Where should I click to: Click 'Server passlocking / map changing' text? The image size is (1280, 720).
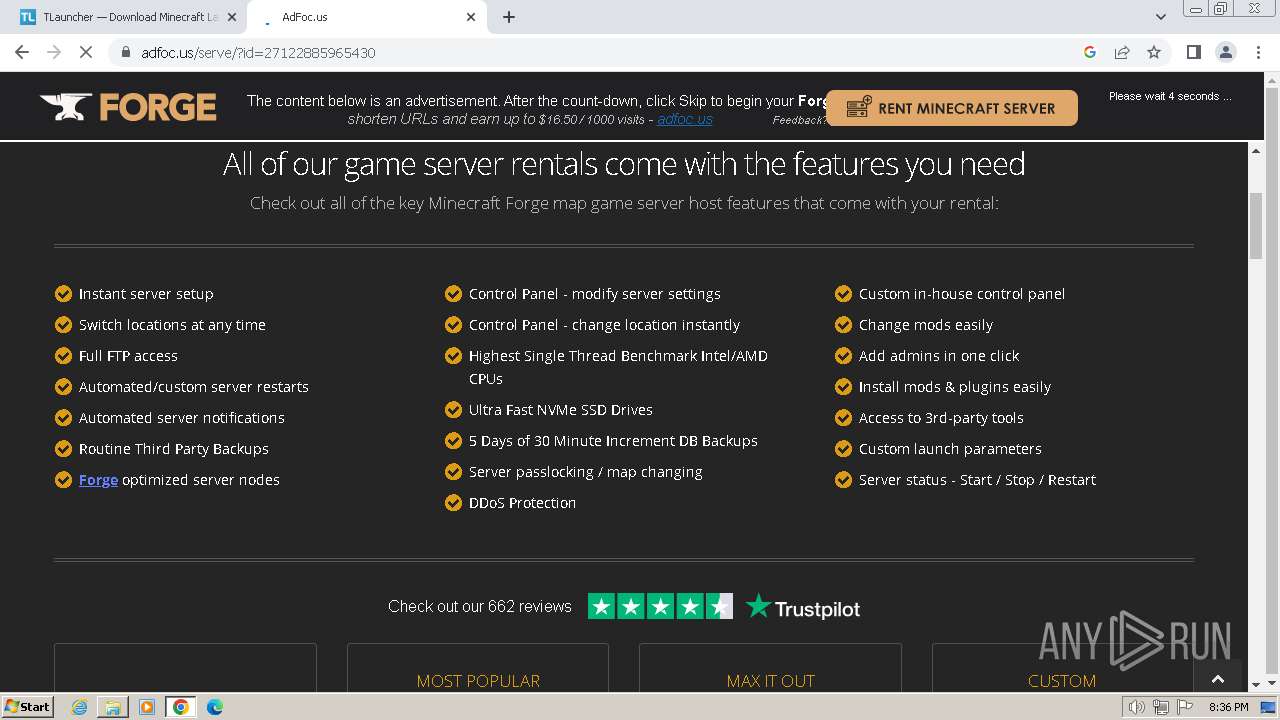[586, 472]
